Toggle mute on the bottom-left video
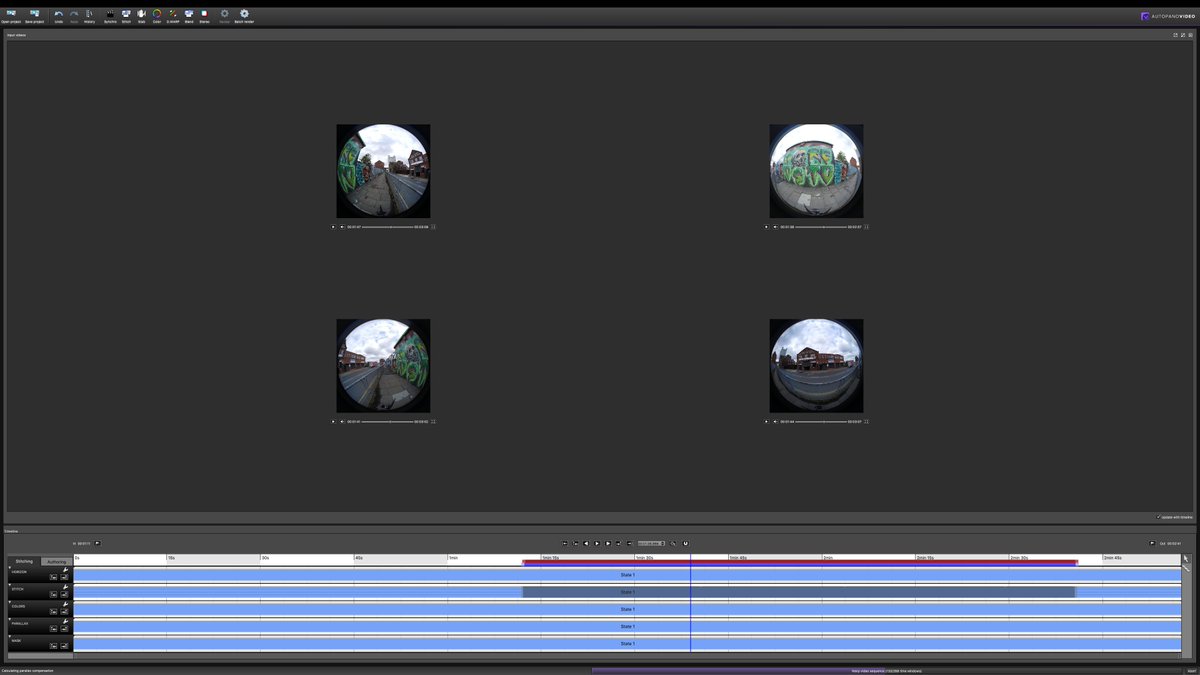Viewport: 1200px width, 675px height. point(342,422)
